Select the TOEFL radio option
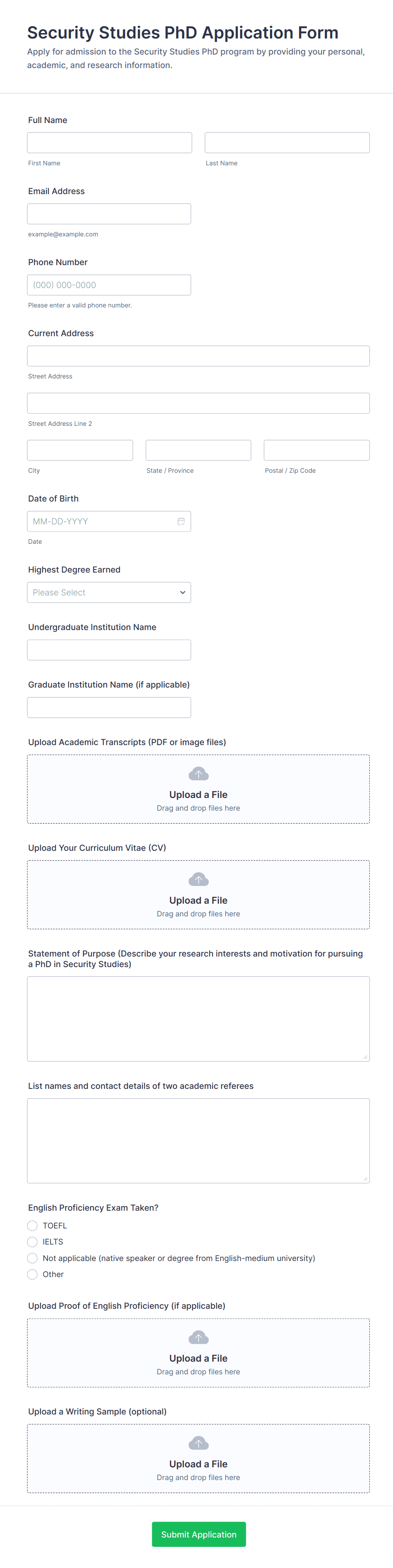The width and height of the screenshot is (393, 1568). tap(33, 1225)
